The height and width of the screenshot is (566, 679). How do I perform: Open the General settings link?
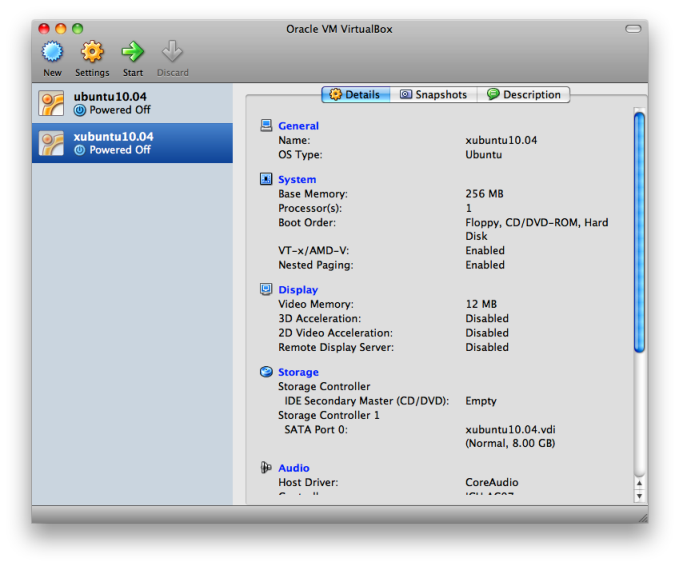pyautogui.click(x=298, y=126)
